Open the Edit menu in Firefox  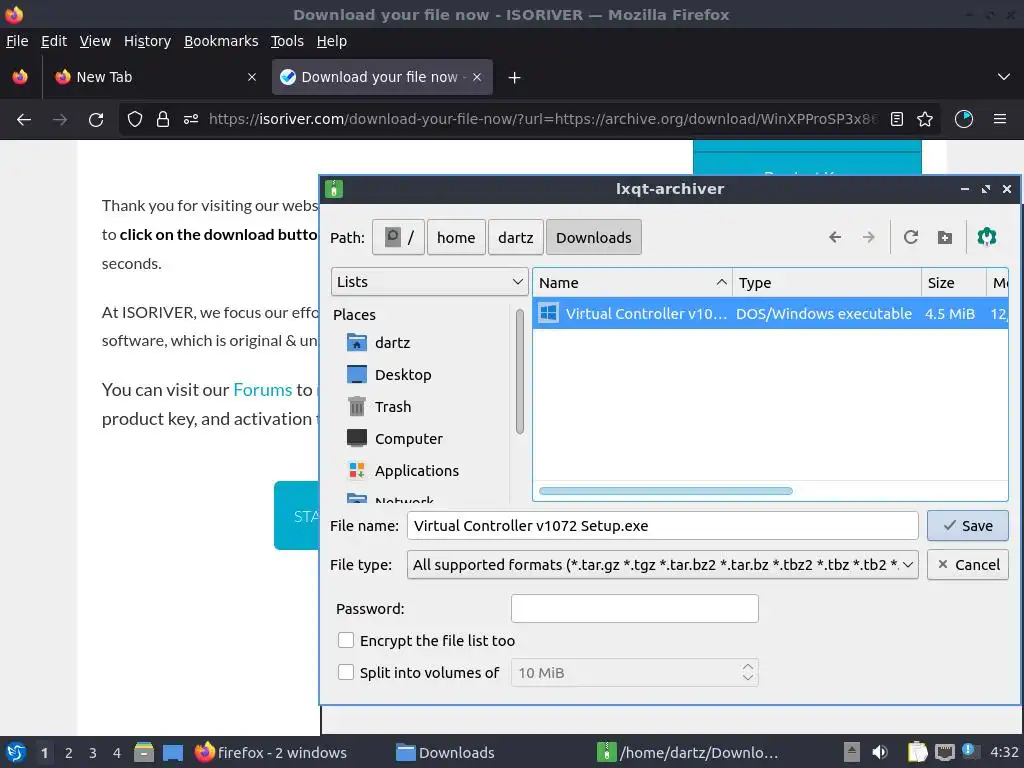(x=54, y=41)
